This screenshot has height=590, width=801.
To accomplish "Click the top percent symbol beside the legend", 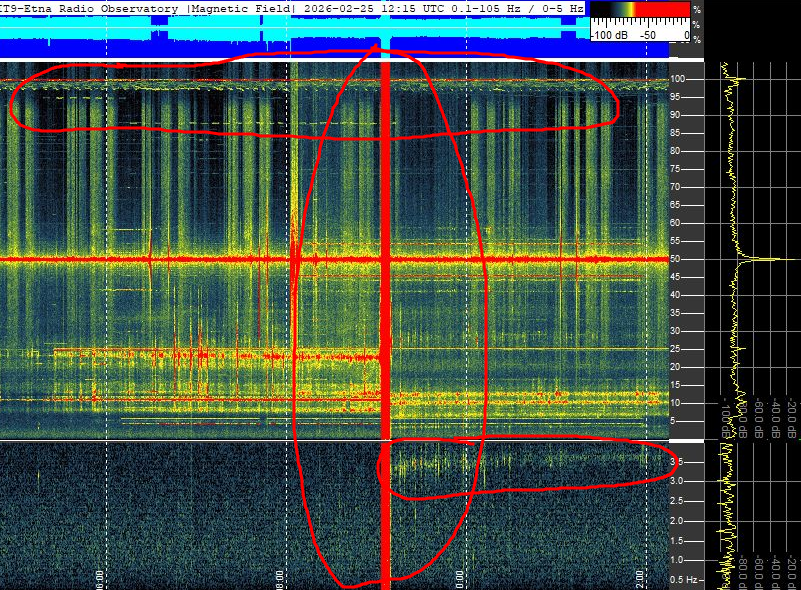I will [x=696, y=8].
